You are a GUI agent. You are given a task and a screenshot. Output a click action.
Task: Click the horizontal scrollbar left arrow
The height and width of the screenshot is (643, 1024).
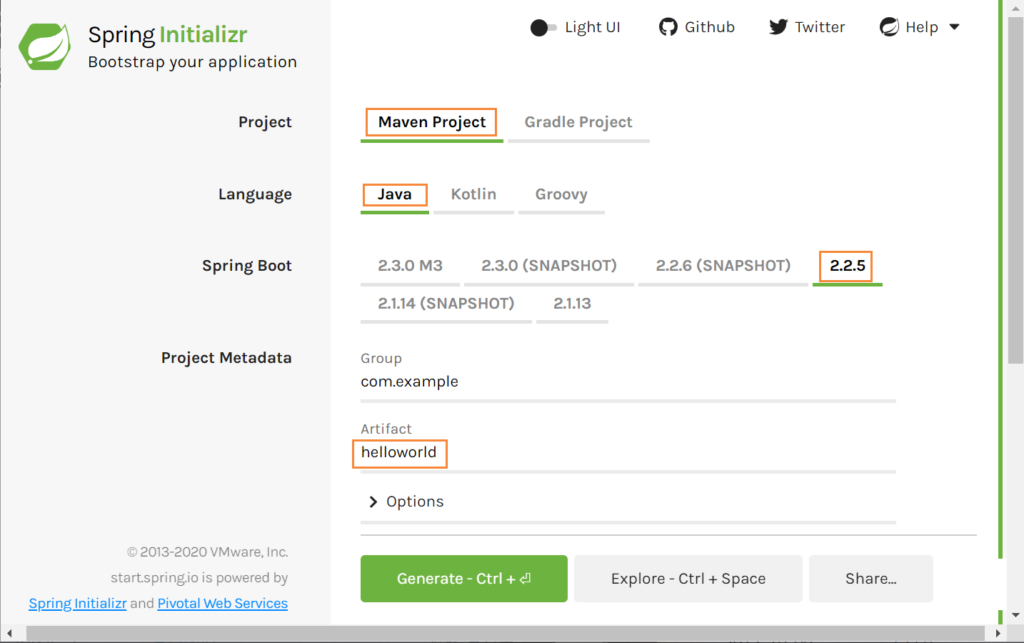9,633
